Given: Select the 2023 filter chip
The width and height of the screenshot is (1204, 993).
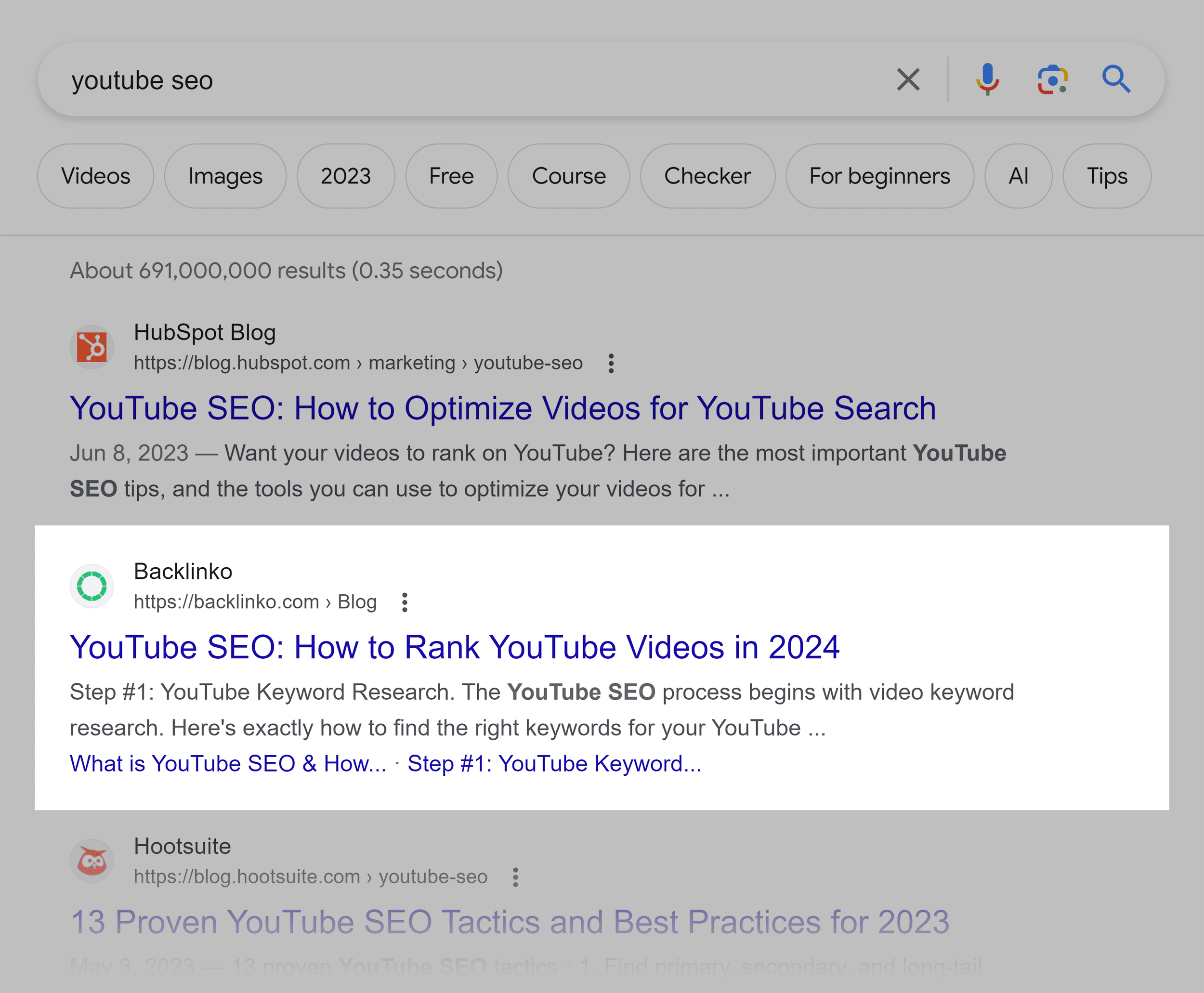Looking at the screenshot, I should (x=345, y=176).
